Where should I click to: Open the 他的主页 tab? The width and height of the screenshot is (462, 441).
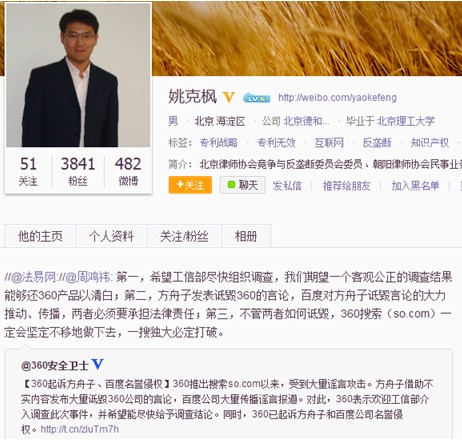[40, 236]
